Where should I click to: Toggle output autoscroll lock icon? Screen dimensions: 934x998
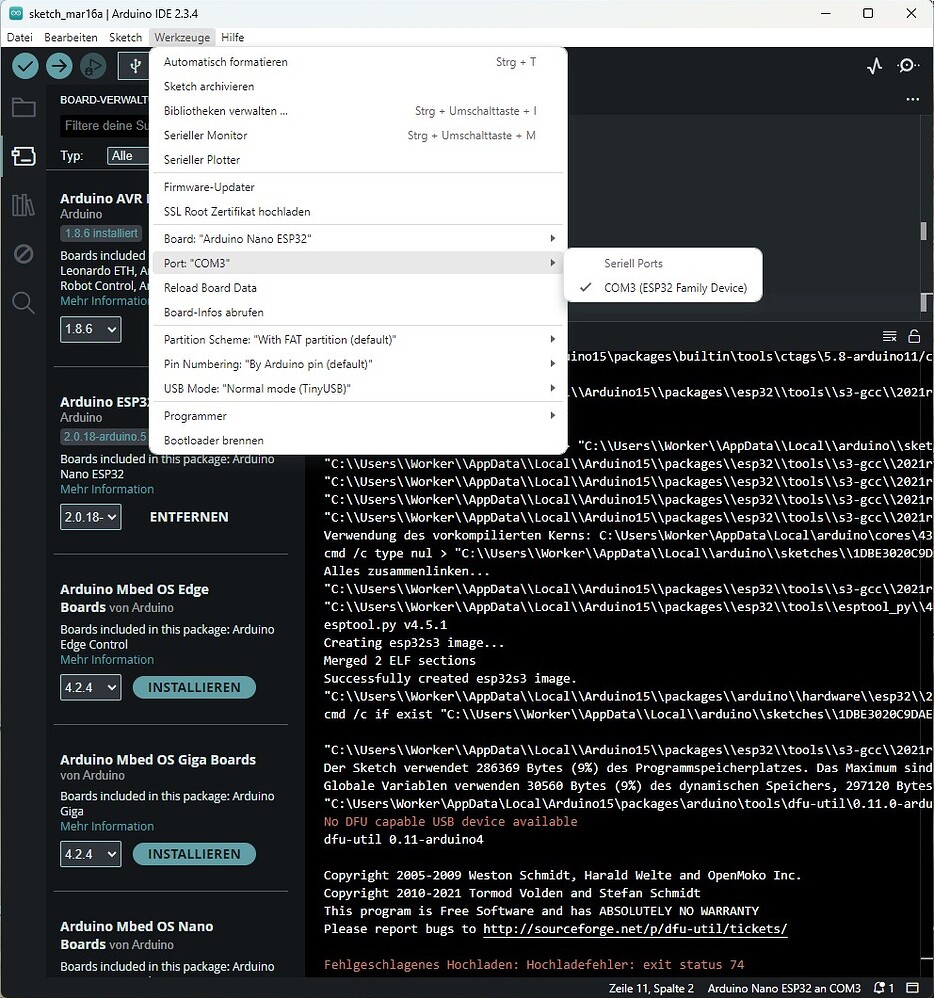point(913,336)
